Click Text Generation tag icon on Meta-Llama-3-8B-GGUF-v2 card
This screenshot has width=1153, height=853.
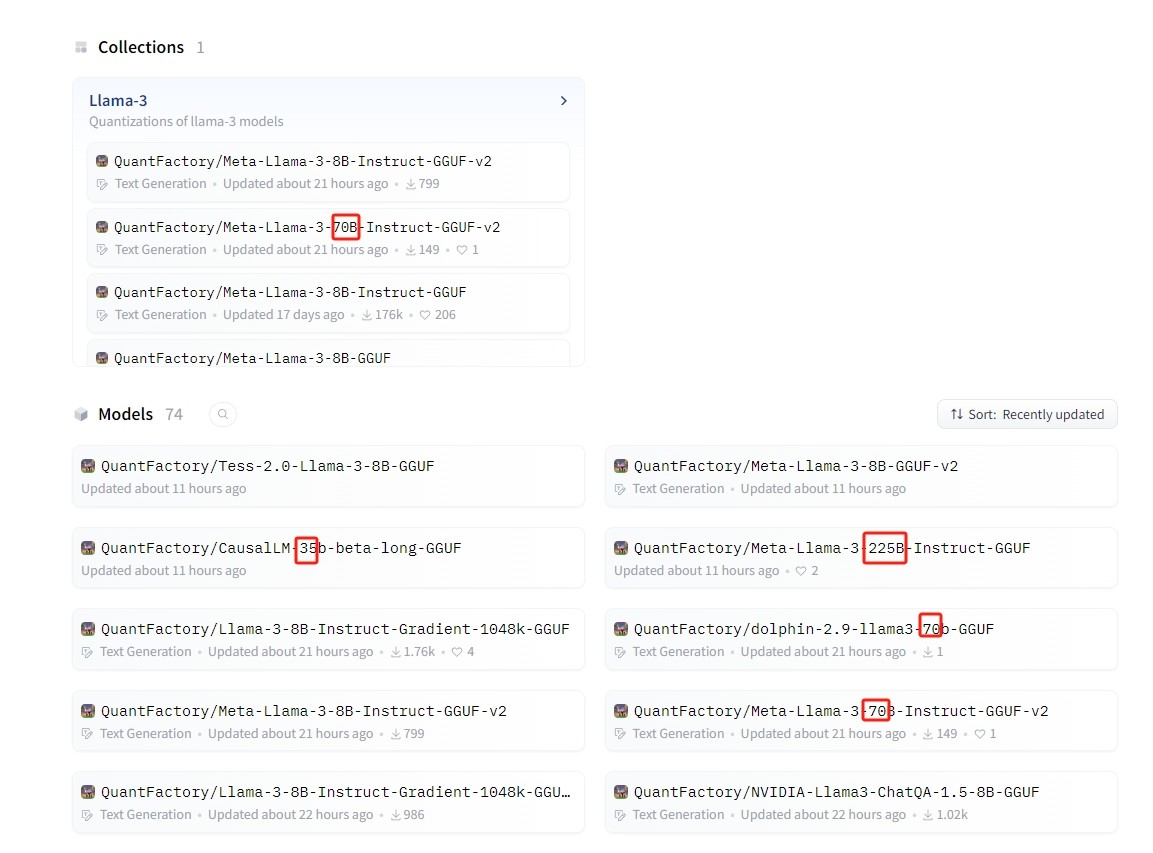621,489
